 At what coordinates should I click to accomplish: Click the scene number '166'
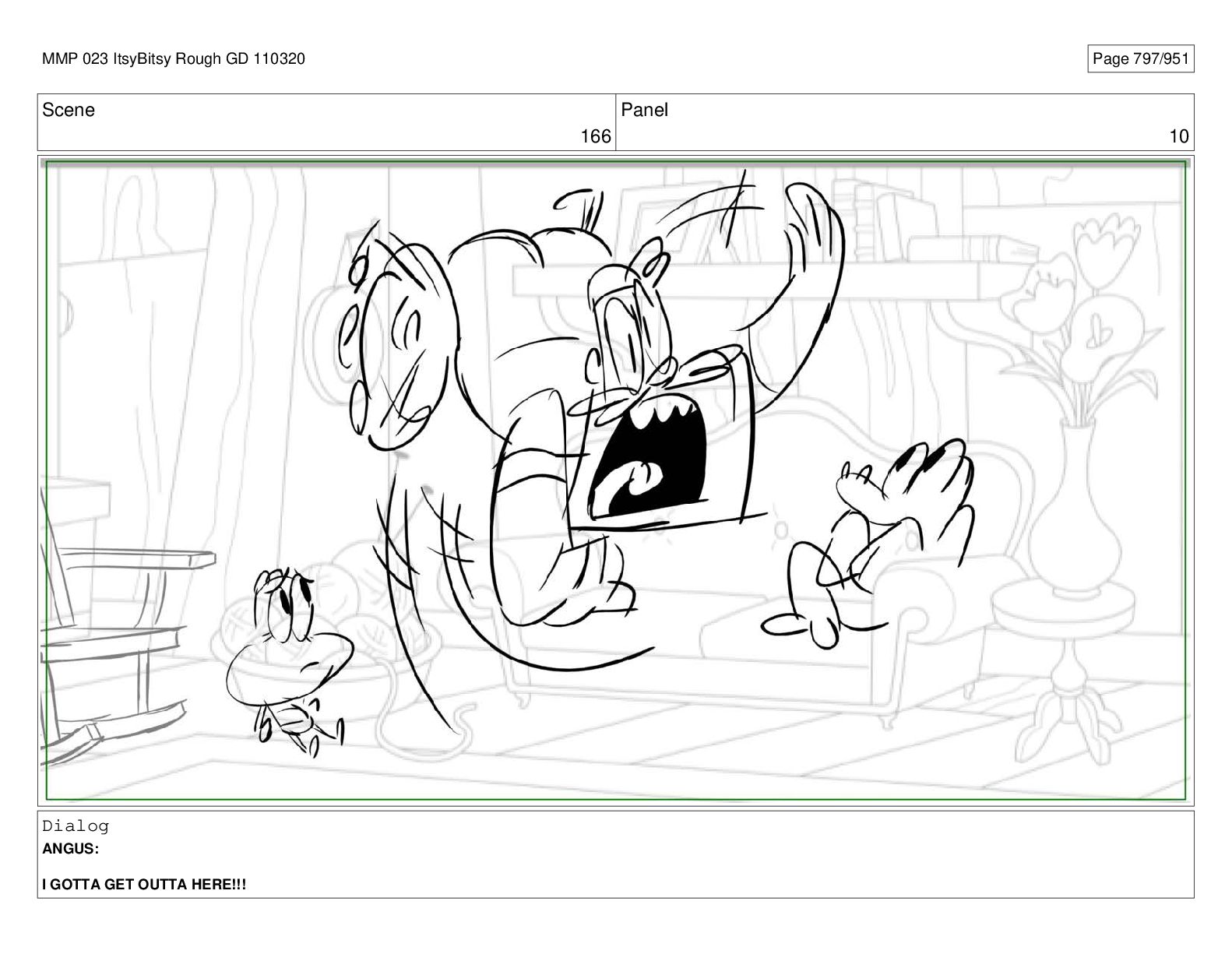tap(596, 137)
